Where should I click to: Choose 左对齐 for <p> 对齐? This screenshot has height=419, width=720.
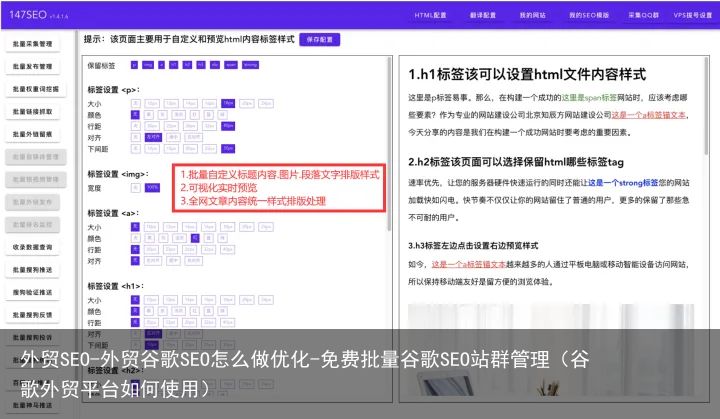(x=153, y=137)
